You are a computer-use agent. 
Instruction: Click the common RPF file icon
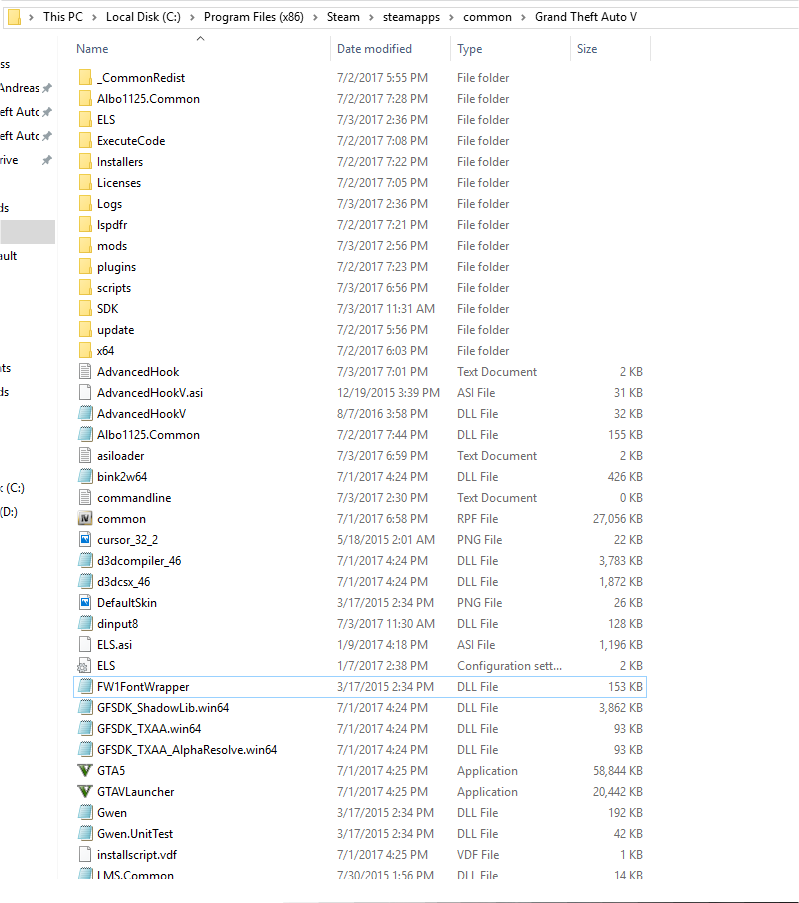(x=85, y=519)
